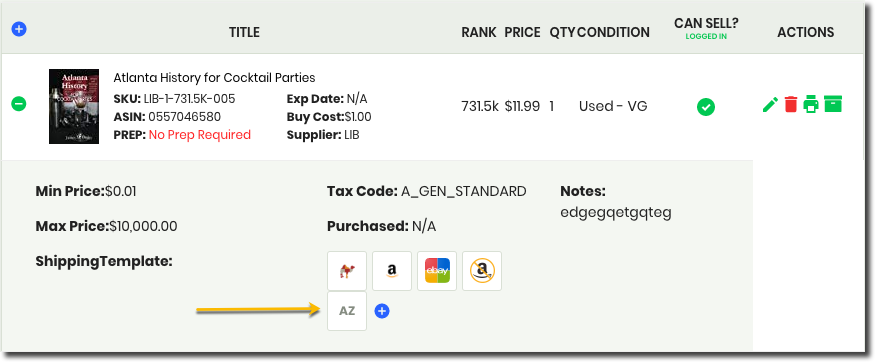Open the CamelCamelCamel lookup icon

tap(347, 271)
